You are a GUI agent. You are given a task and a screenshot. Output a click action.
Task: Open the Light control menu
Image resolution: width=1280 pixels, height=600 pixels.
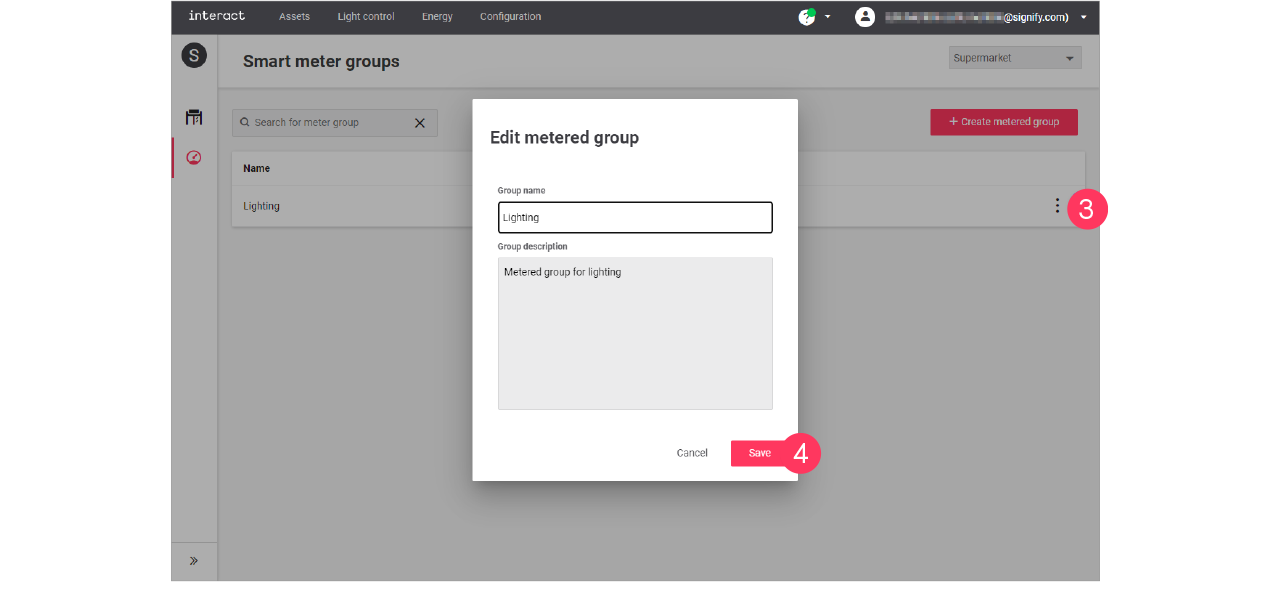point(366,17)
